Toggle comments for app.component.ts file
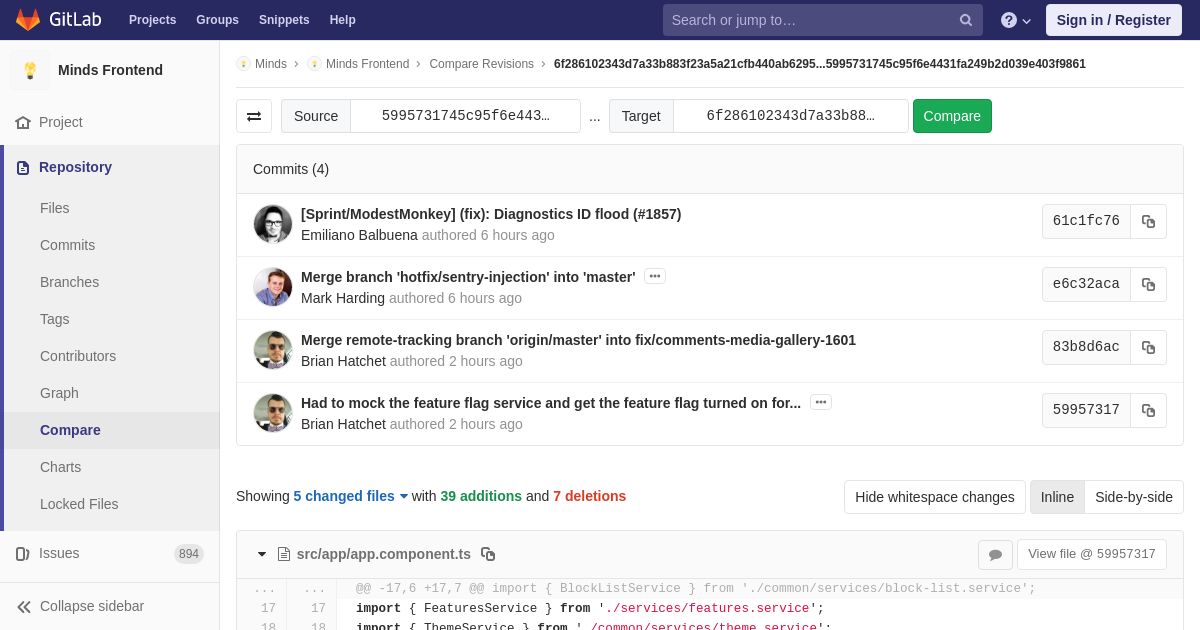Screen dimensions: 1200x630 995,555
